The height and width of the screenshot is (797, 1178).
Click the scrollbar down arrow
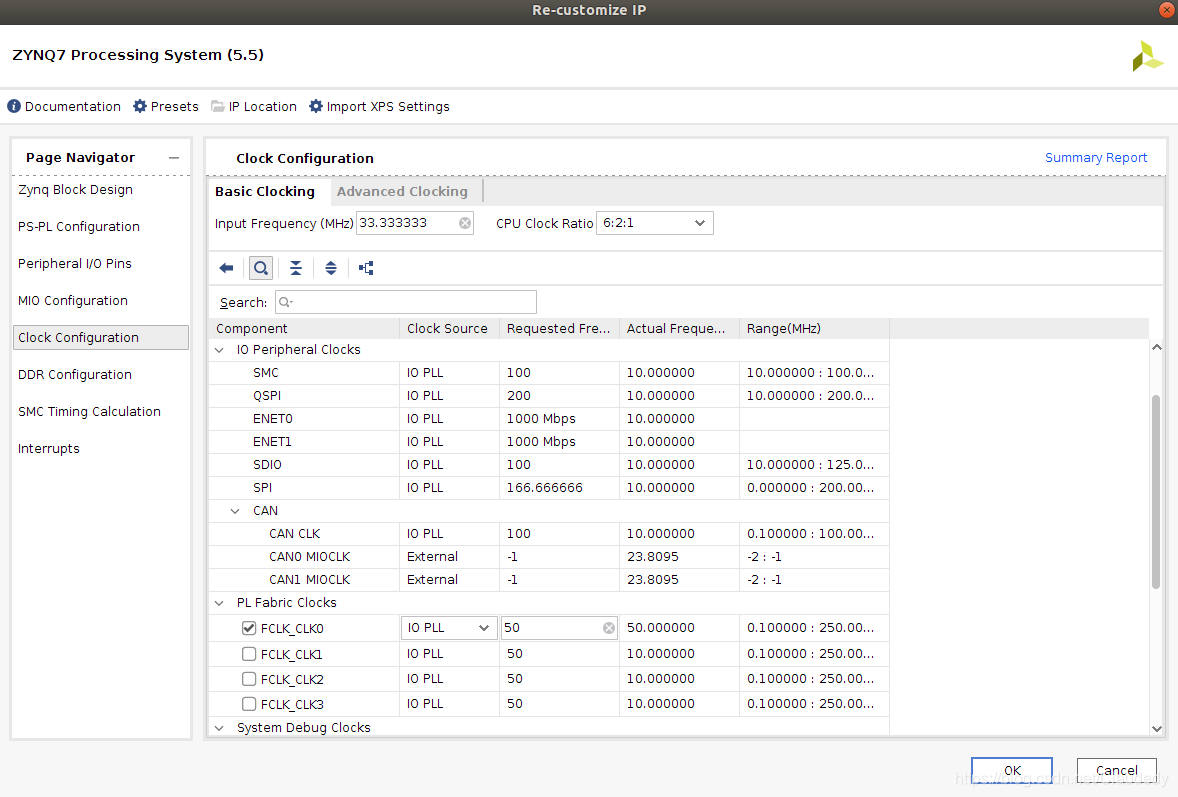(1156, 729)
